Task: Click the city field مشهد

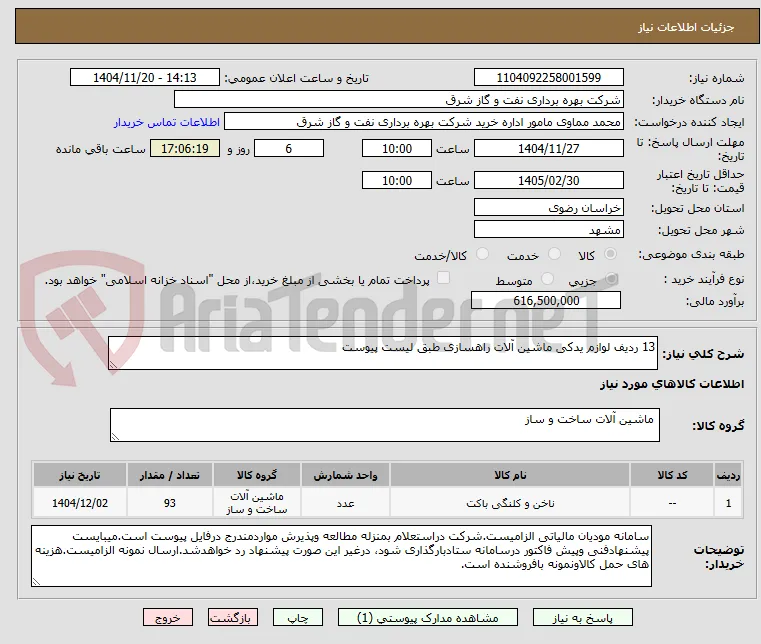Action: [x=548, y=229]
